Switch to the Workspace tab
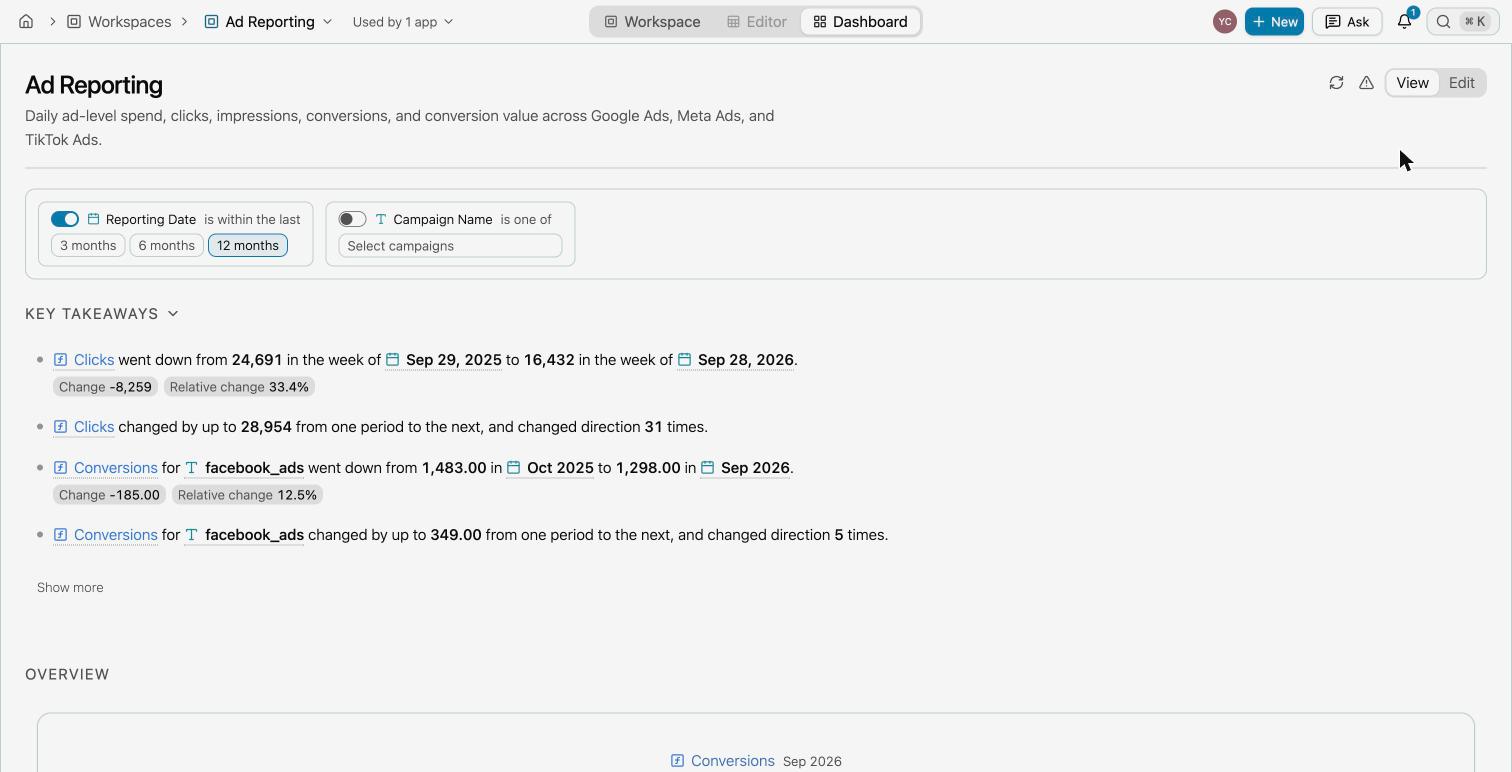Screen dimensions: 1512x772 tap(652, 21)
